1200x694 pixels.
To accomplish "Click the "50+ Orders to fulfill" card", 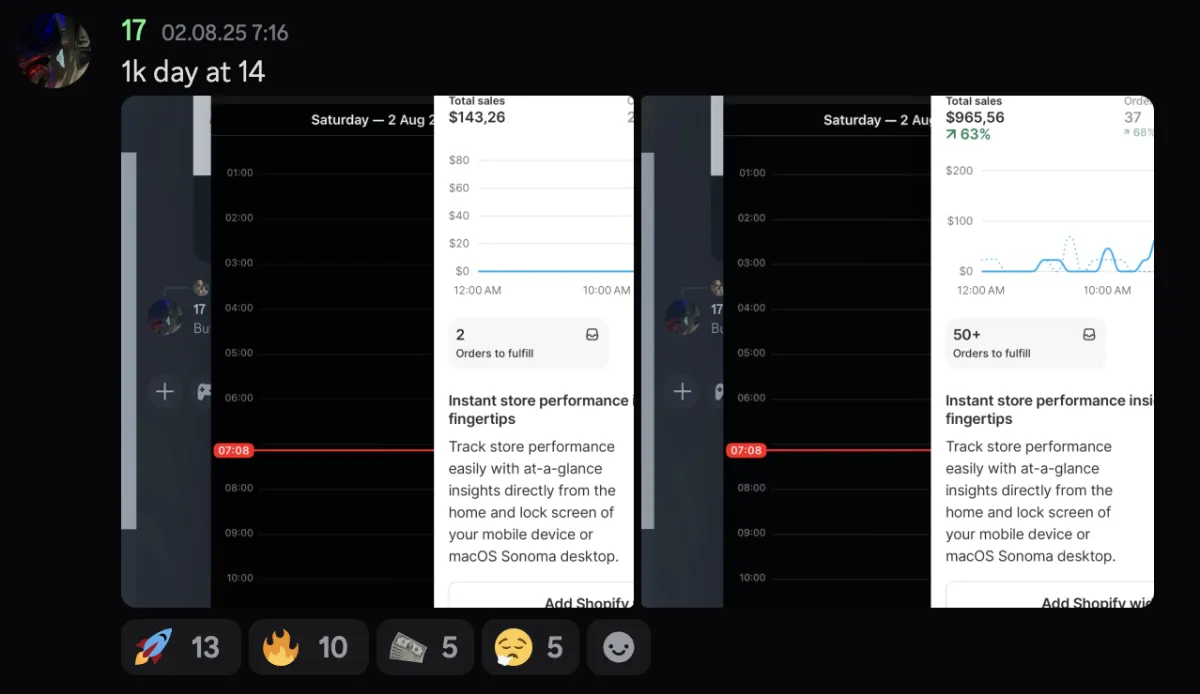I will point(1025,343).
